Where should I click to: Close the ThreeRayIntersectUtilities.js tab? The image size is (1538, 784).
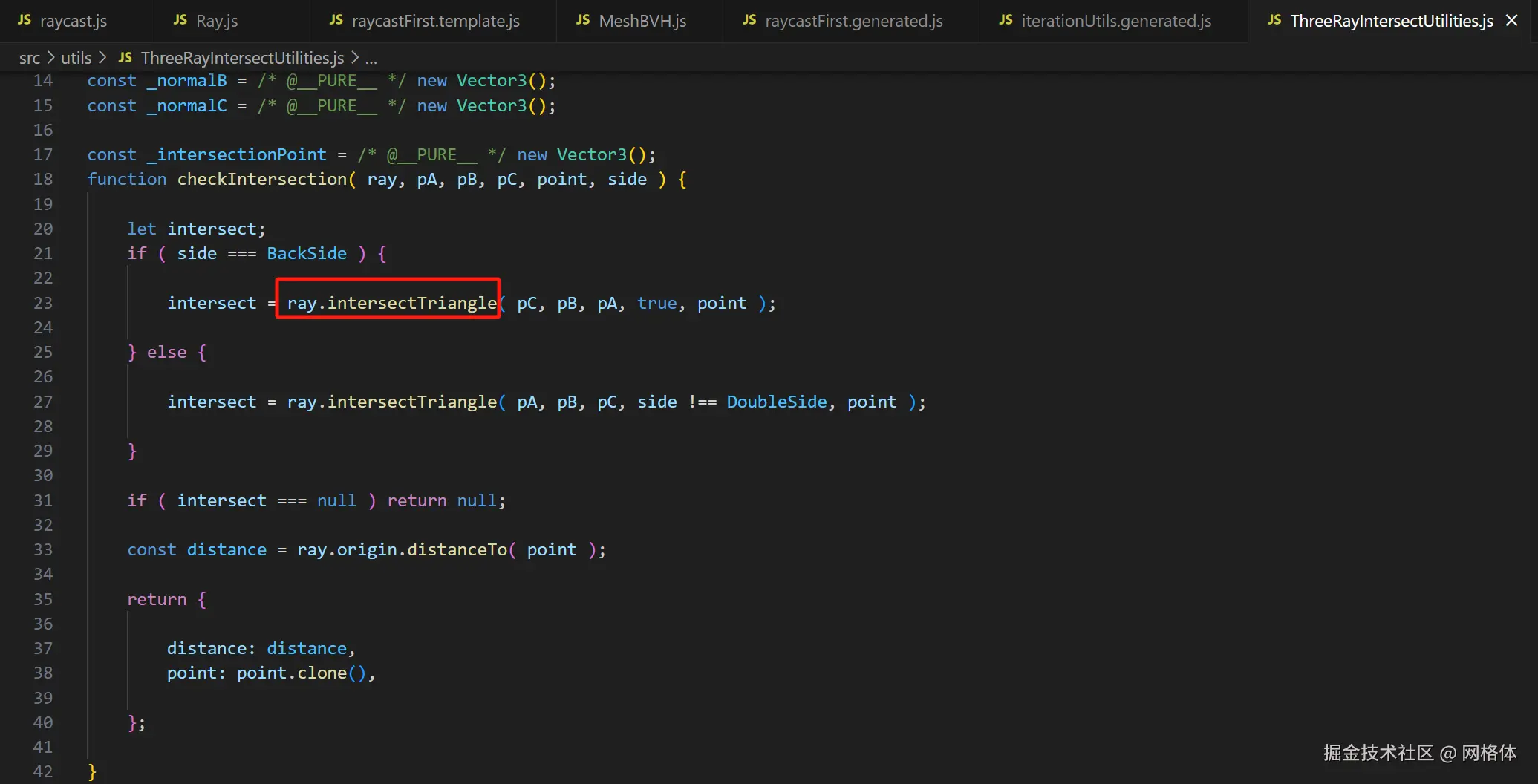point(1511,21)
